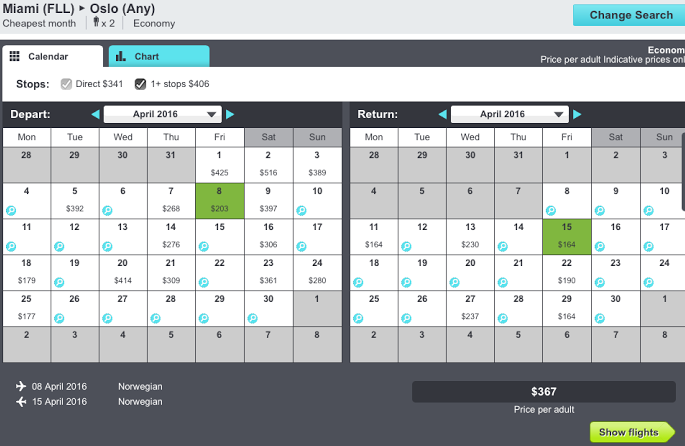Go to next return month arrow
The height and width of the screenshot is (446, 685).
[x=577, y=114]
